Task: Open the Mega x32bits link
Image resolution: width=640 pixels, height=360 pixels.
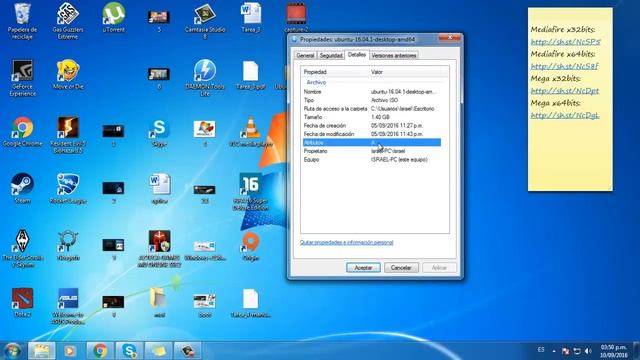Action: (x=565, y=91)
